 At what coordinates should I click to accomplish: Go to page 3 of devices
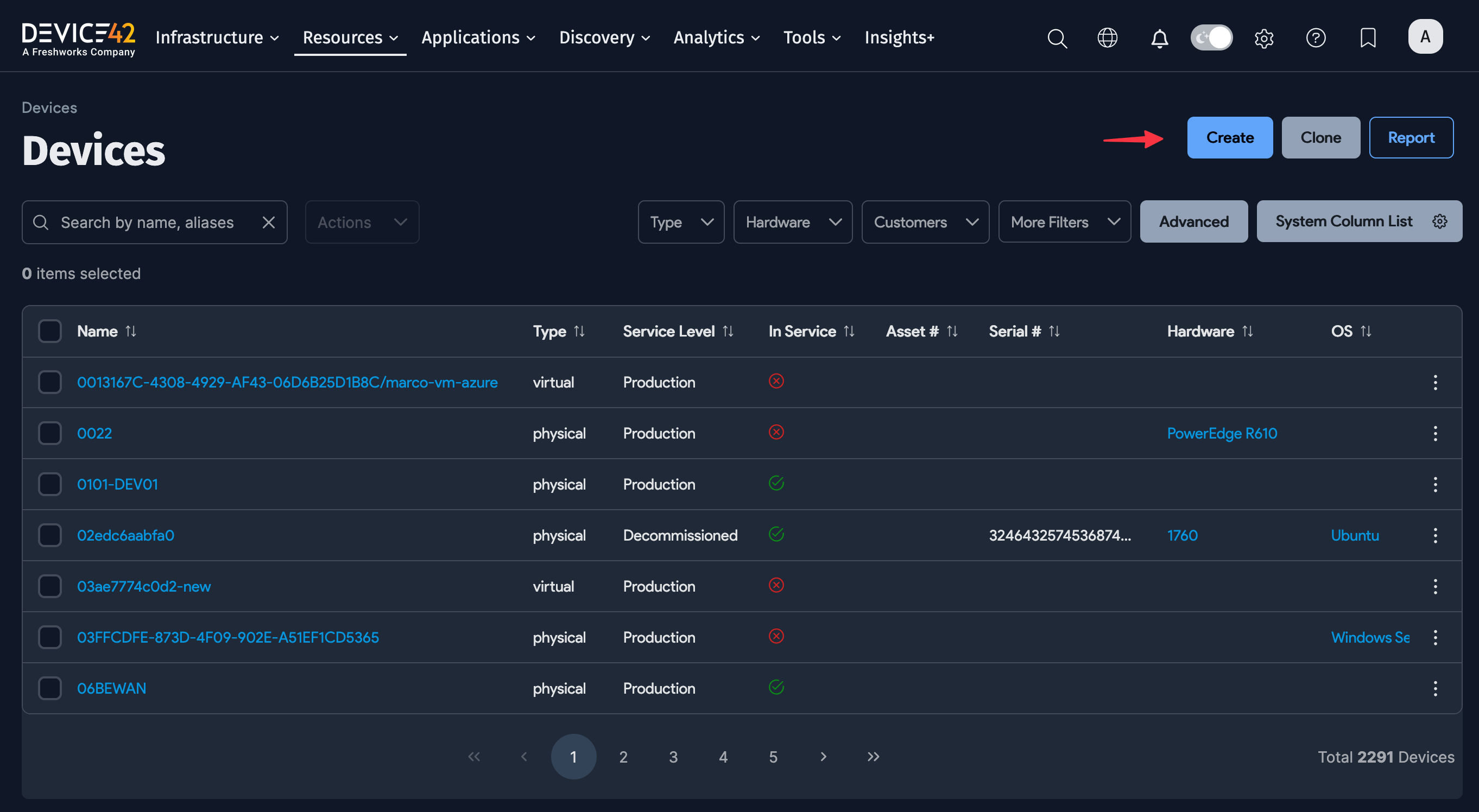(673, 757)
